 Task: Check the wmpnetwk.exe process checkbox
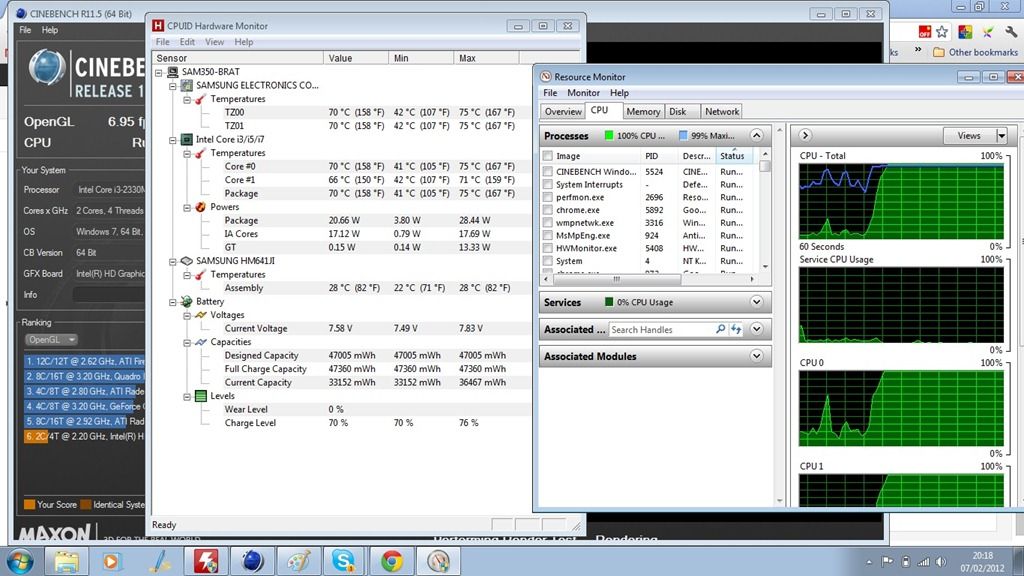[x=548, y=223]
